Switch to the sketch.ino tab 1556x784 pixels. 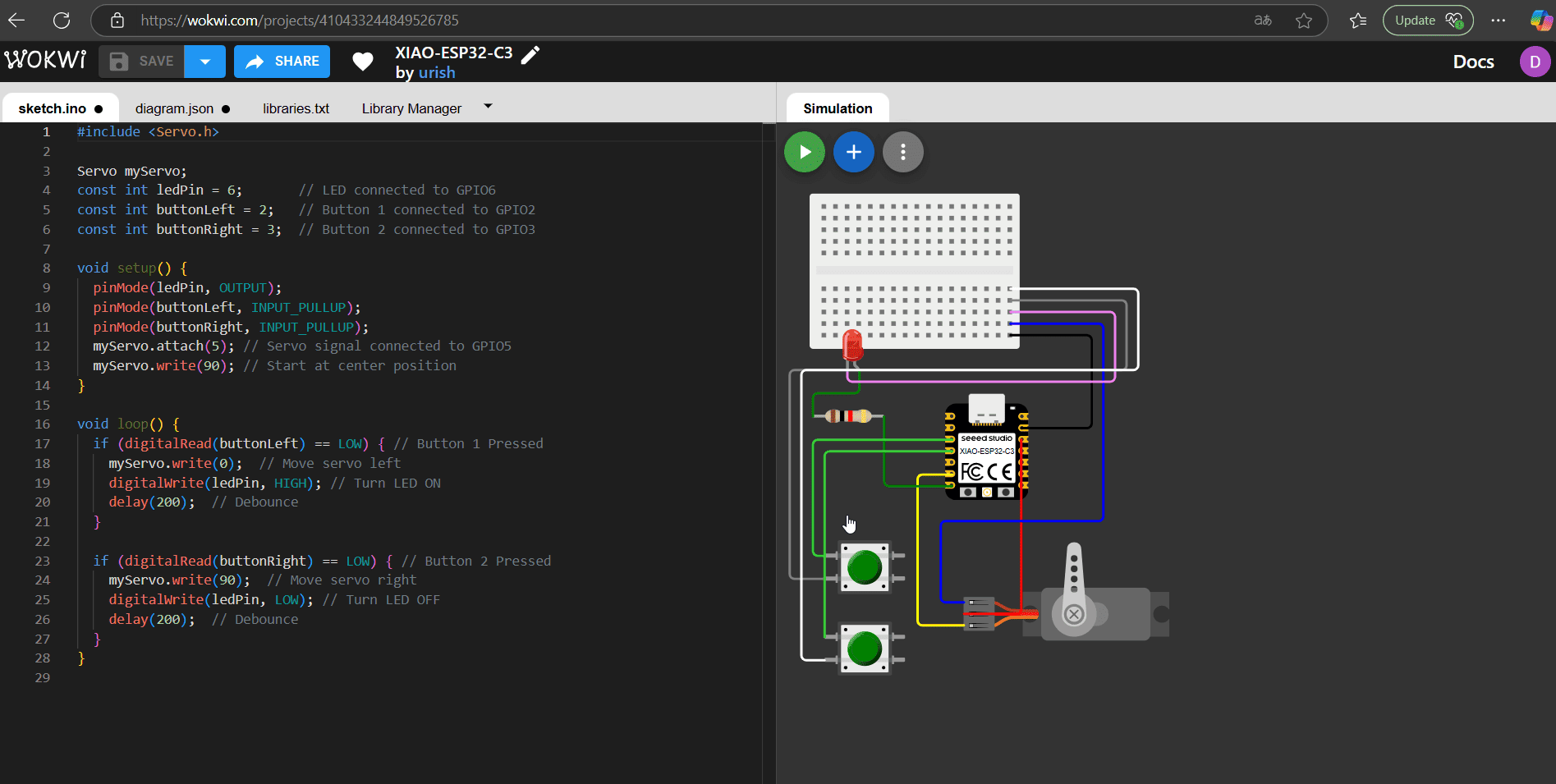[x=60, y=108]
